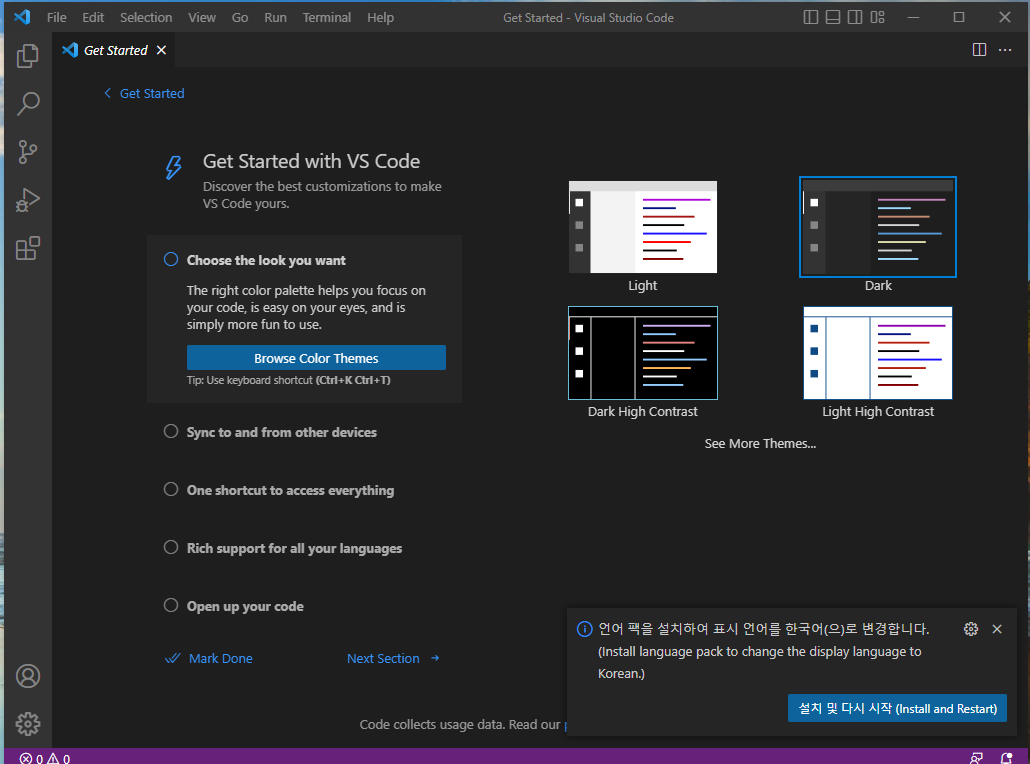Screen dimensions: 1030x764
Task: Go back via Get Started breadcrumb link
Action: (x=152, y=93)
